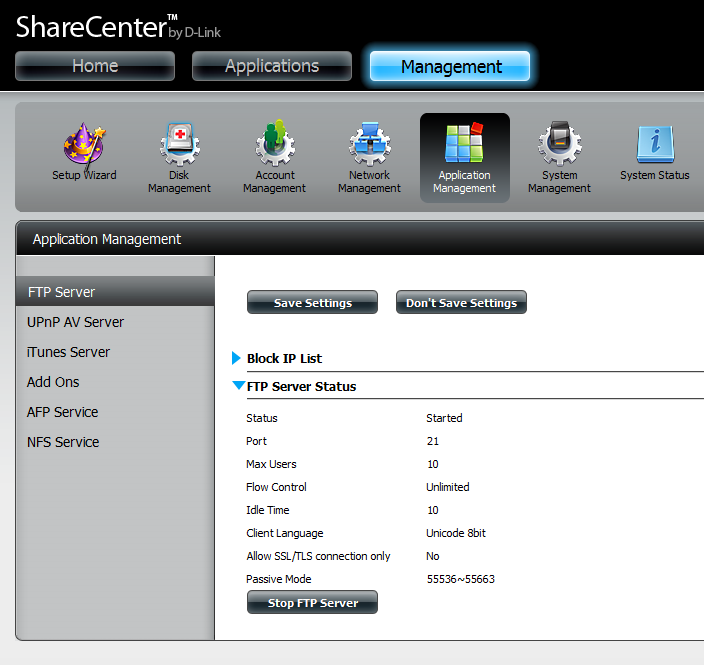Select the Management tab
Screen dimensions: 704x665
tap(450, 66)
